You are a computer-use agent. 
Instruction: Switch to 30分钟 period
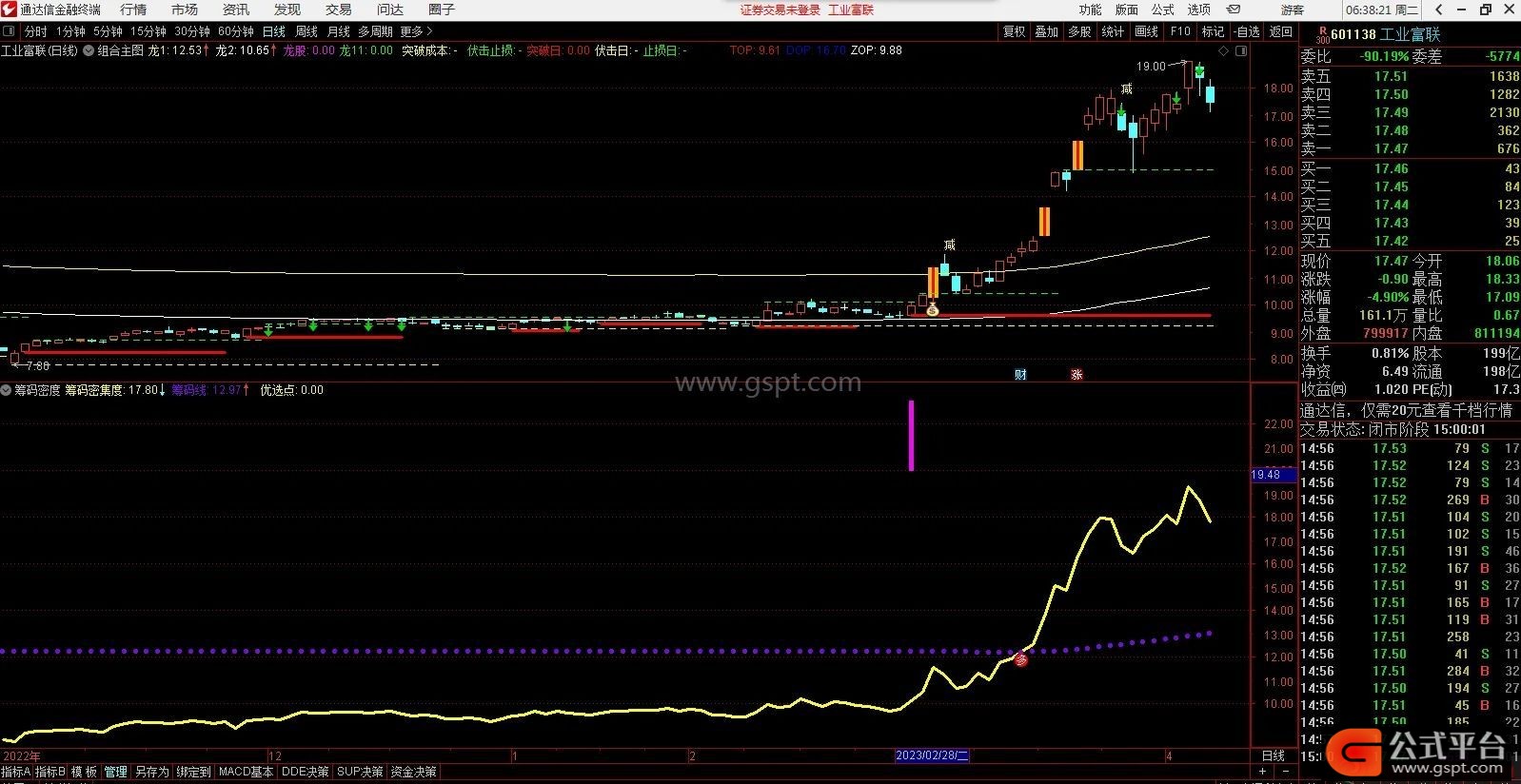[192, 31]
